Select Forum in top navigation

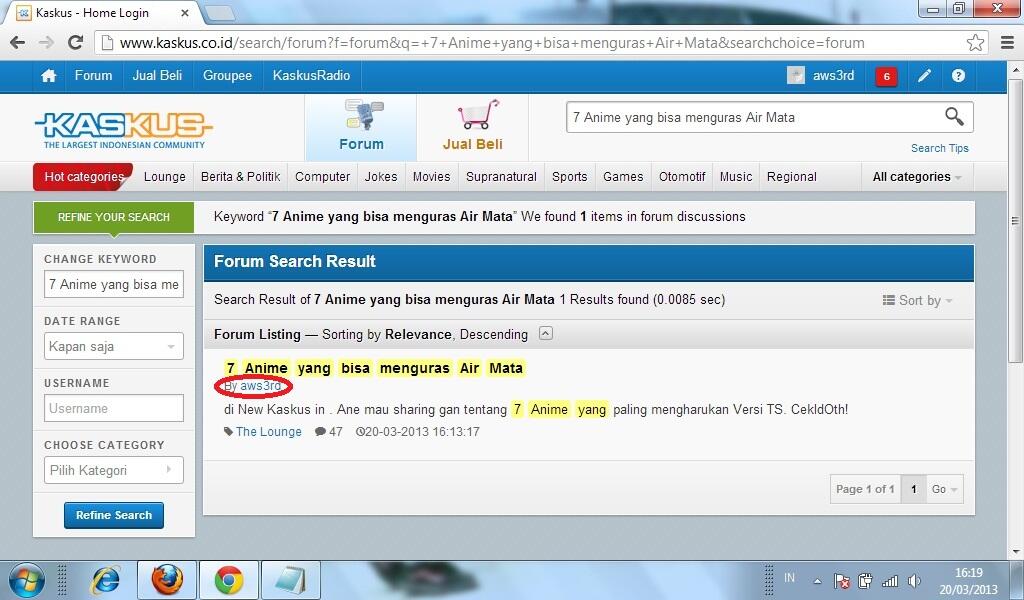point(93,76)
